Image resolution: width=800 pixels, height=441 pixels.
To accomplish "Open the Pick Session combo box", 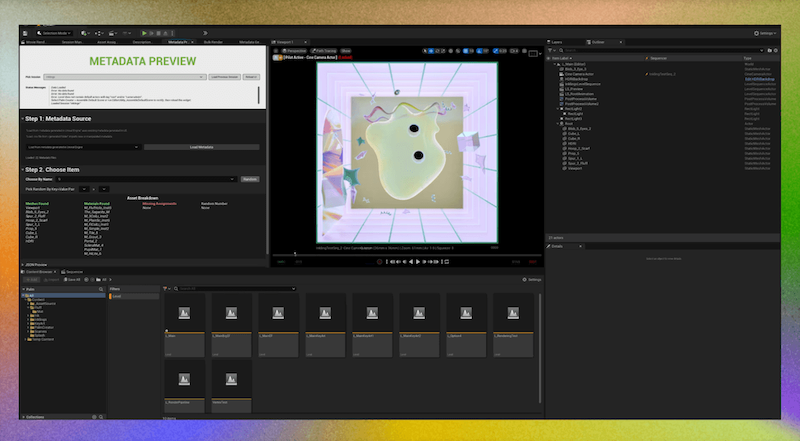I will click(x=124, y=76).
